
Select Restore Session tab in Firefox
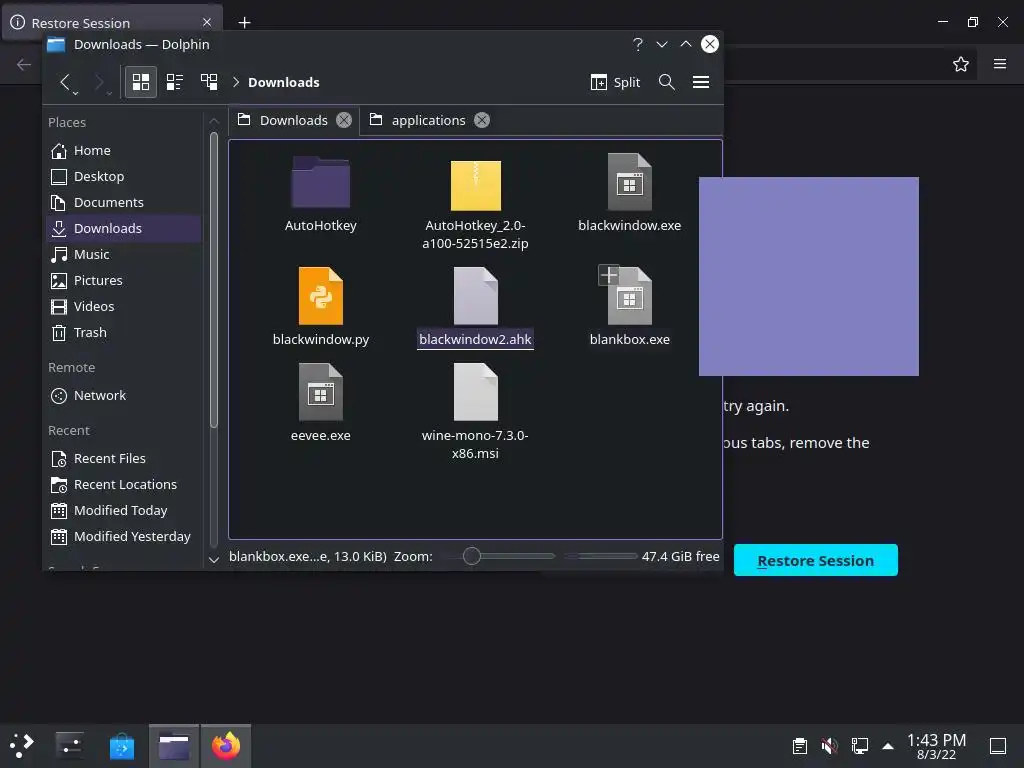point(112,22)
